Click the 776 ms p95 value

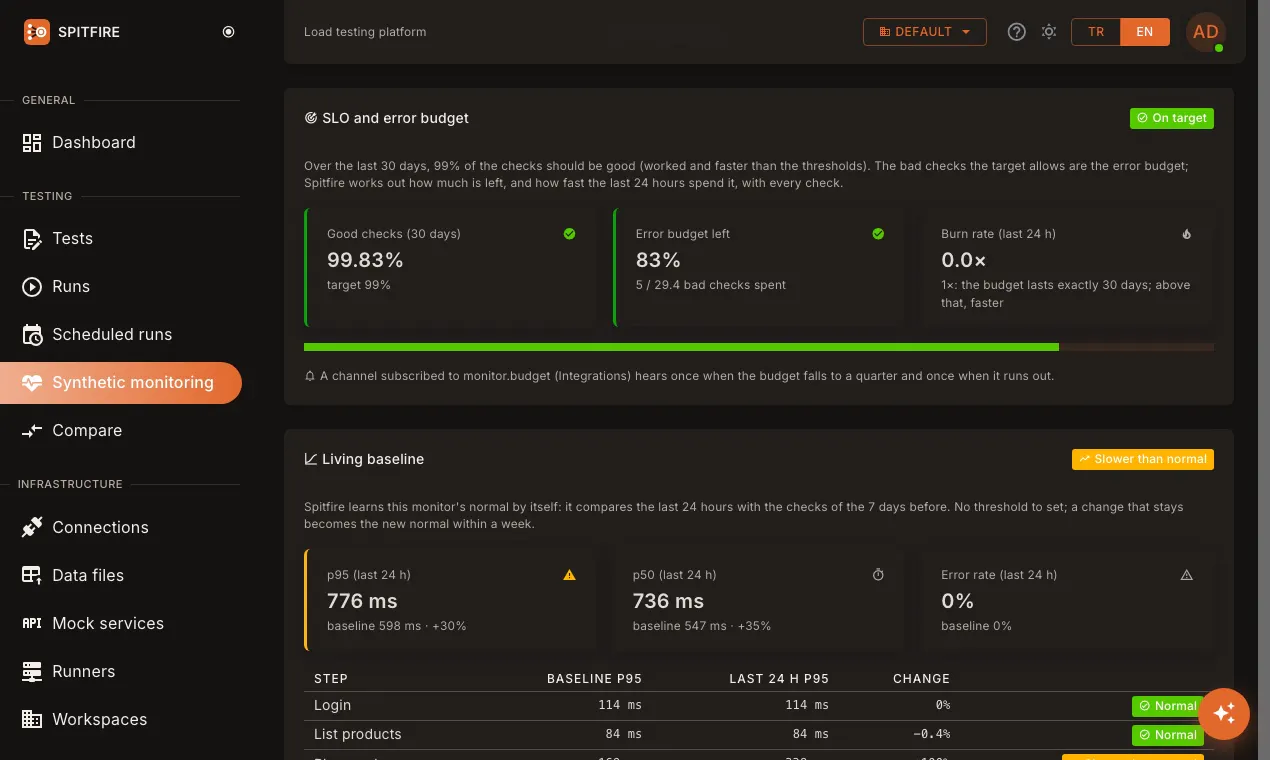362,601
